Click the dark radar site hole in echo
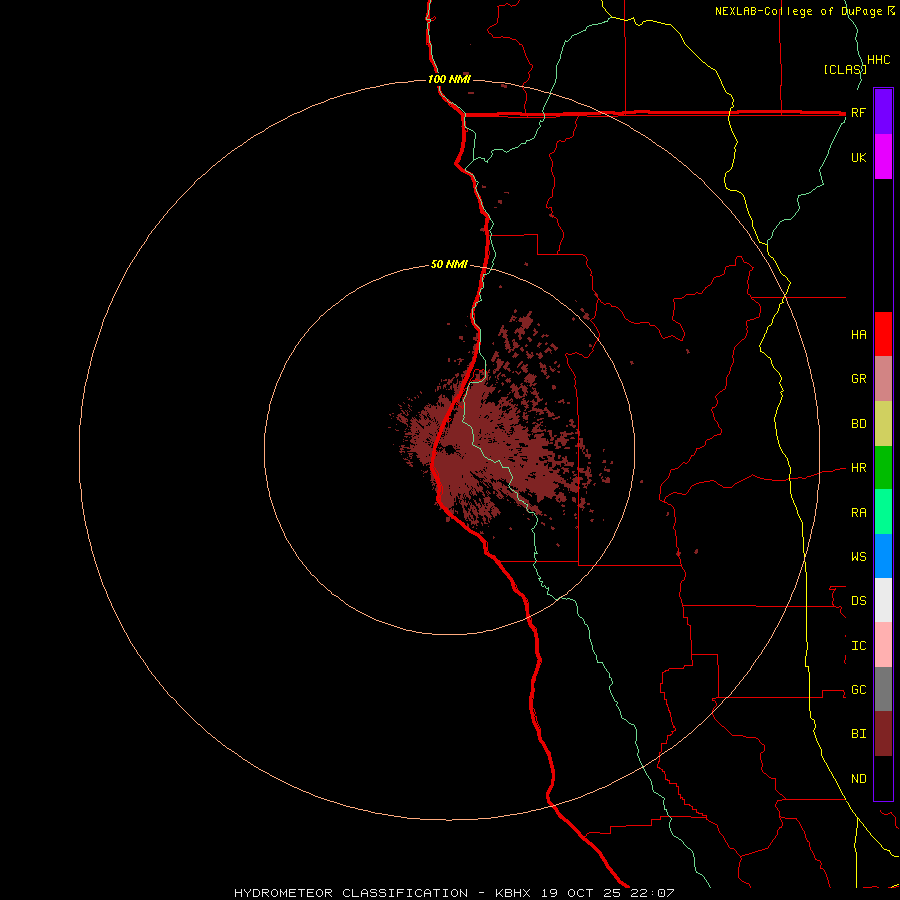Viewport: 900px width, 900px height. tap(449, 449)
